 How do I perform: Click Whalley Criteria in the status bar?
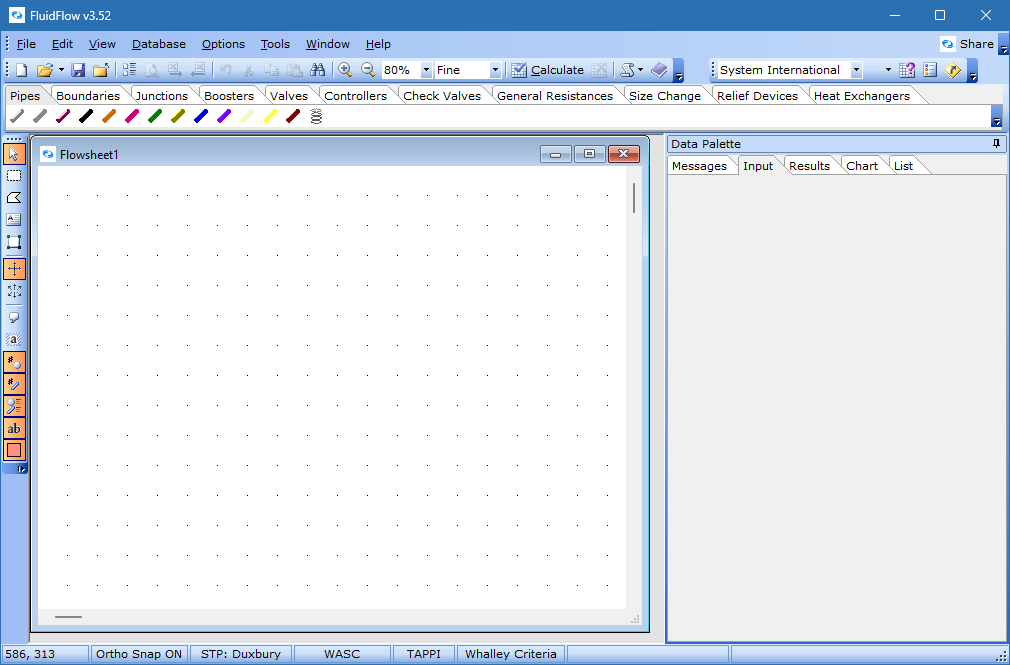coord(511,654)
